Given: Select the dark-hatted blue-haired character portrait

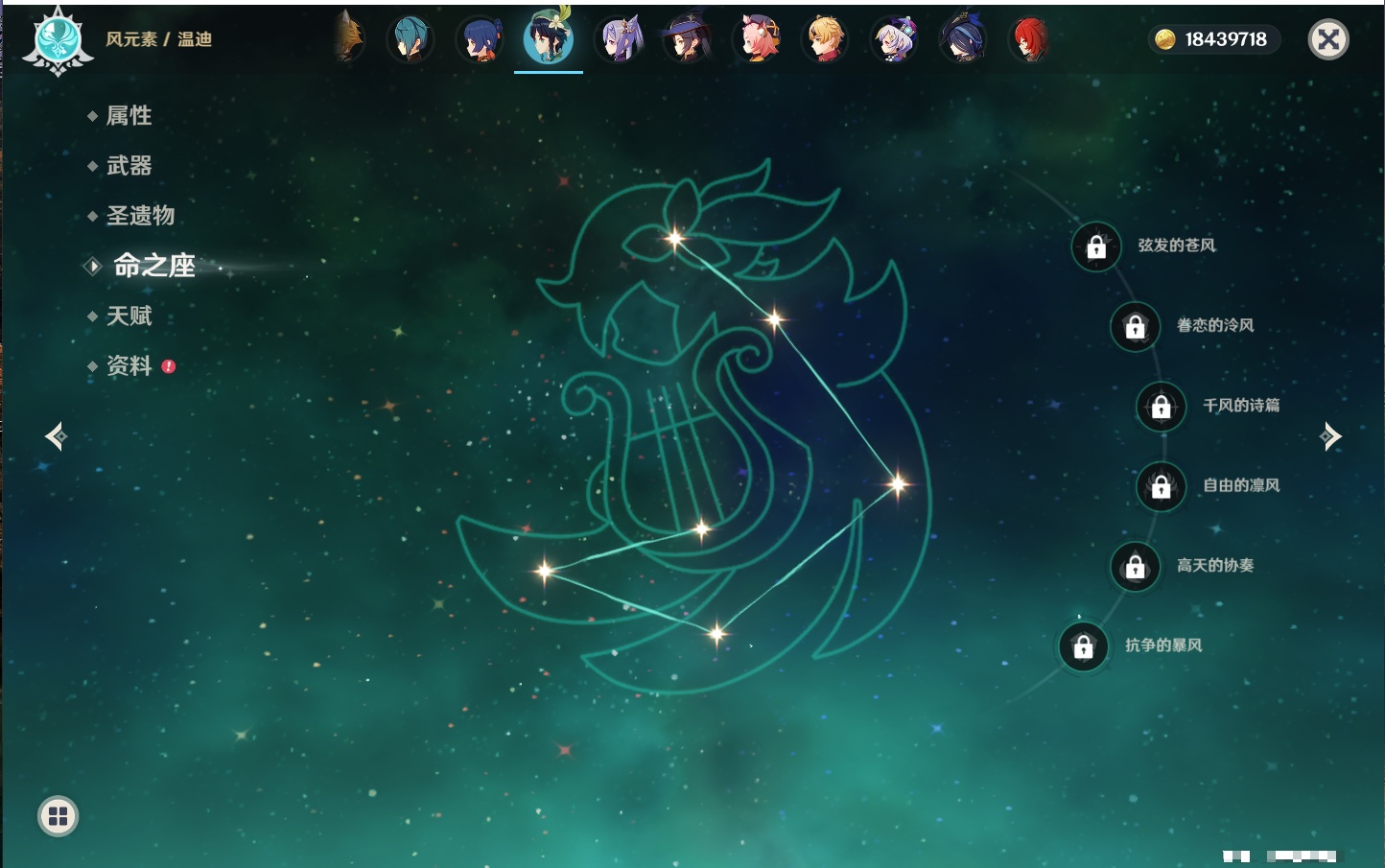Looking at the screenshot, I should point(963,39).
